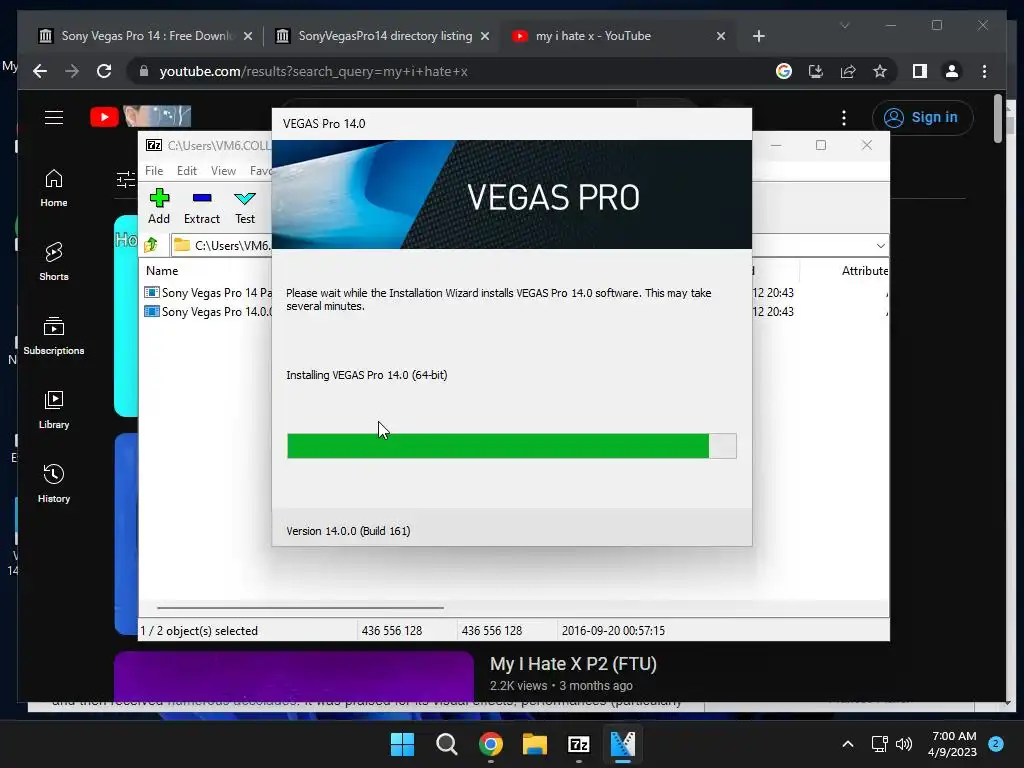Show hidden system tray icons
The width and height of the screenshot is (1024, 768).
pos(848,744)
